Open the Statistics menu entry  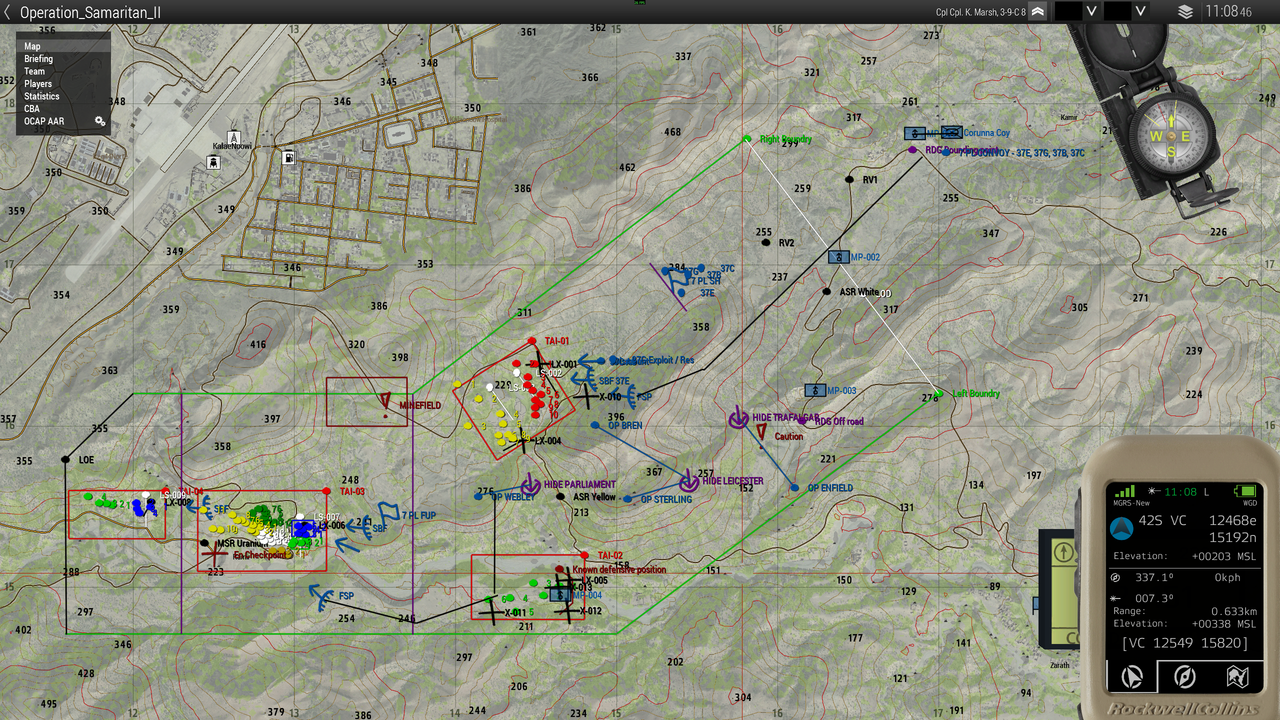point(63,96)
